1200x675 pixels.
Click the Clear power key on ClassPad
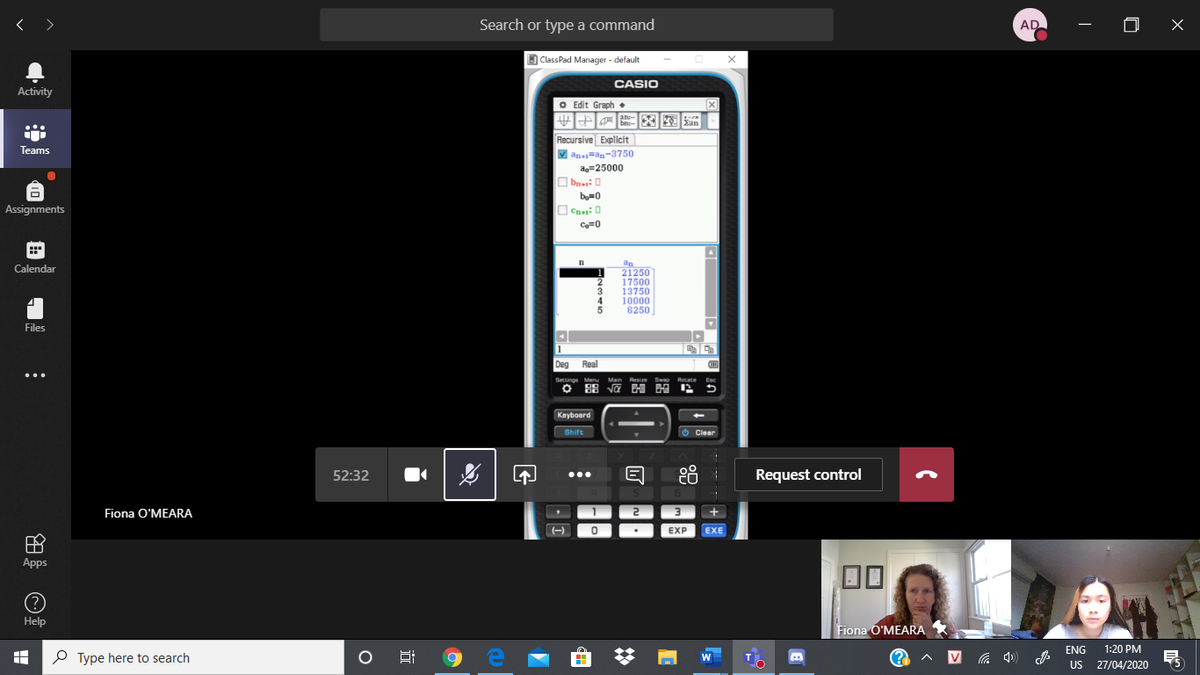click(x=699, y=432)
